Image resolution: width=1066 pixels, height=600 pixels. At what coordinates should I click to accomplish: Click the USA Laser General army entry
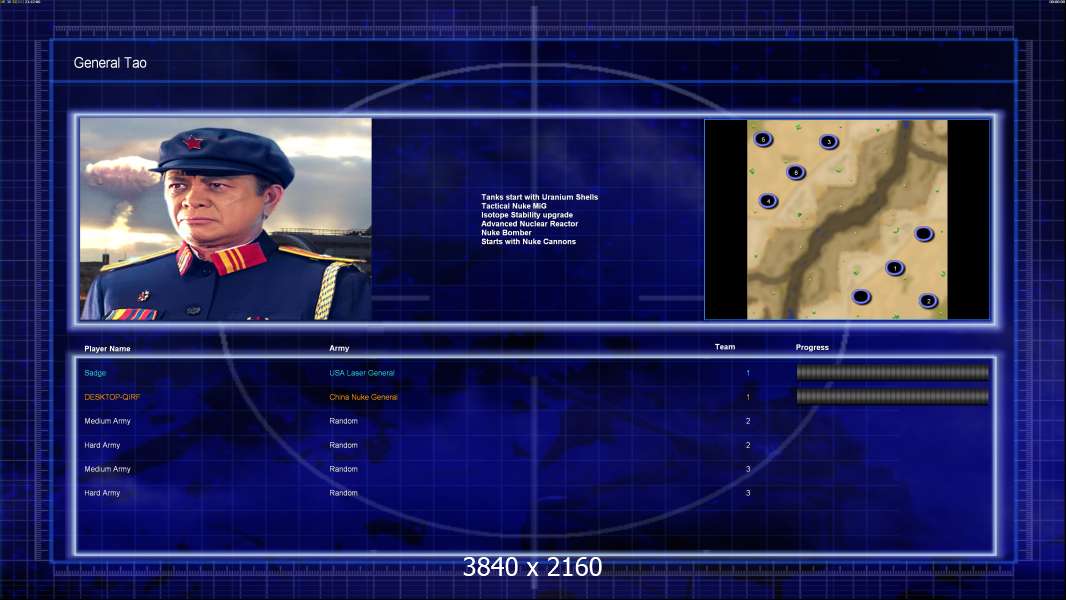point(362,373)
